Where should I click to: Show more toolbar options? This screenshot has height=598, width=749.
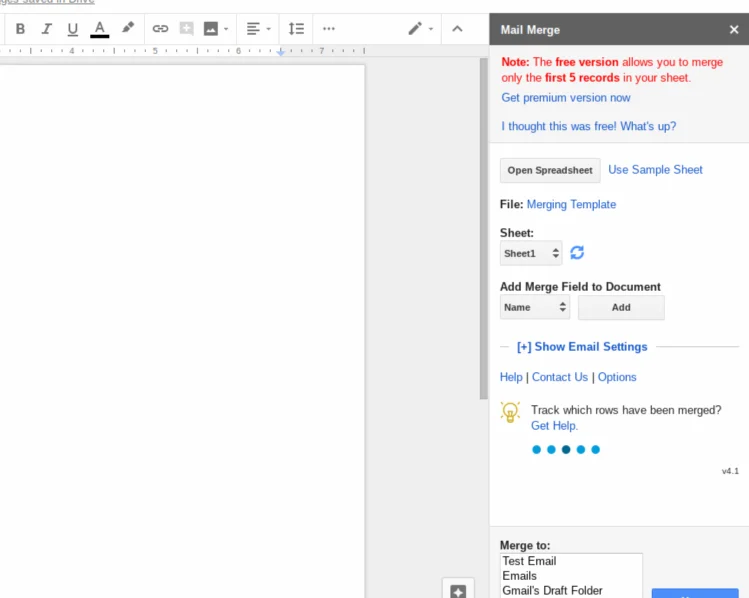click(329, 29)
